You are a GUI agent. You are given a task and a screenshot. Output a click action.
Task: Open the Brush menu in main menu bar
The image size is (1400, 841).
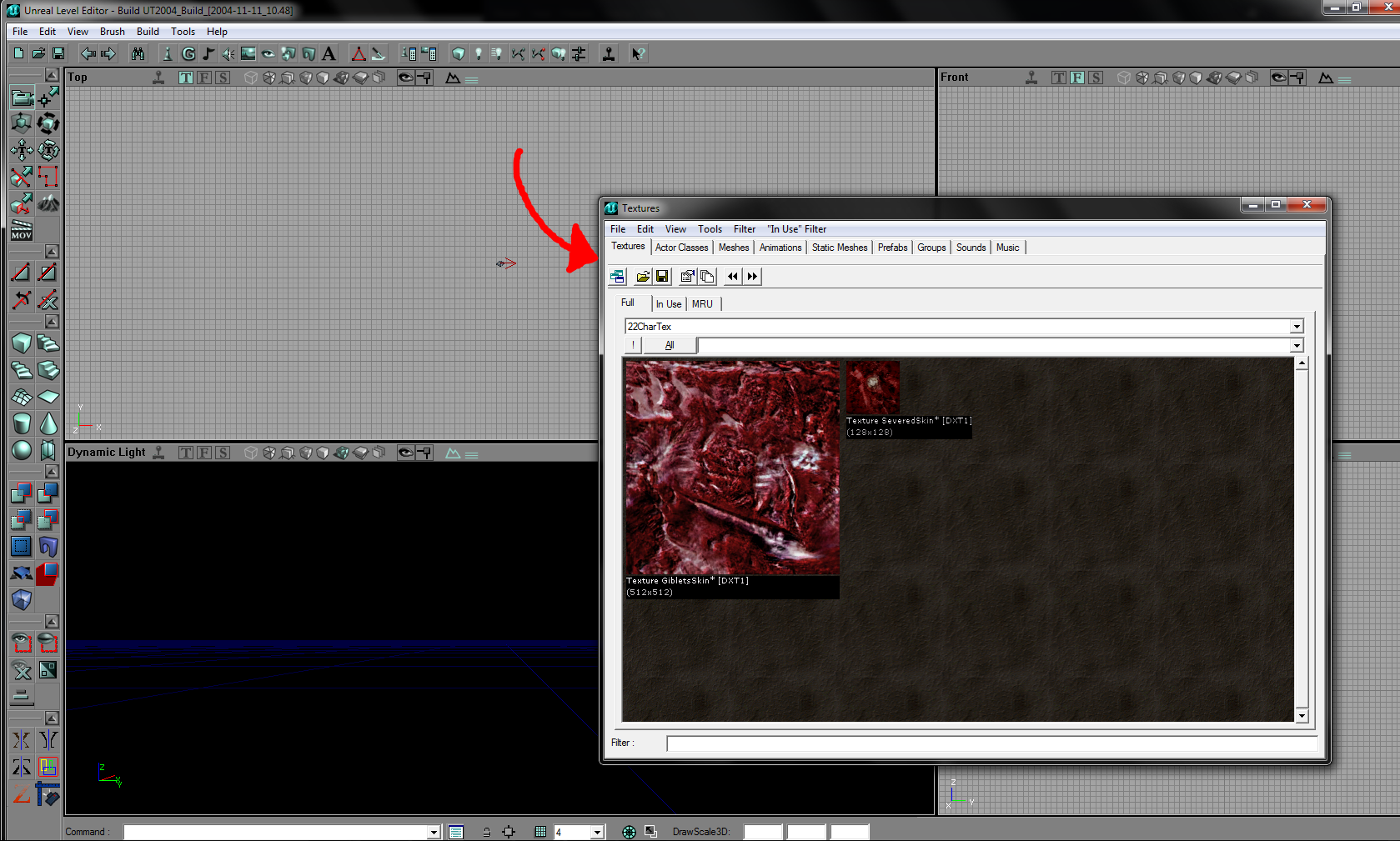[113, 32]
